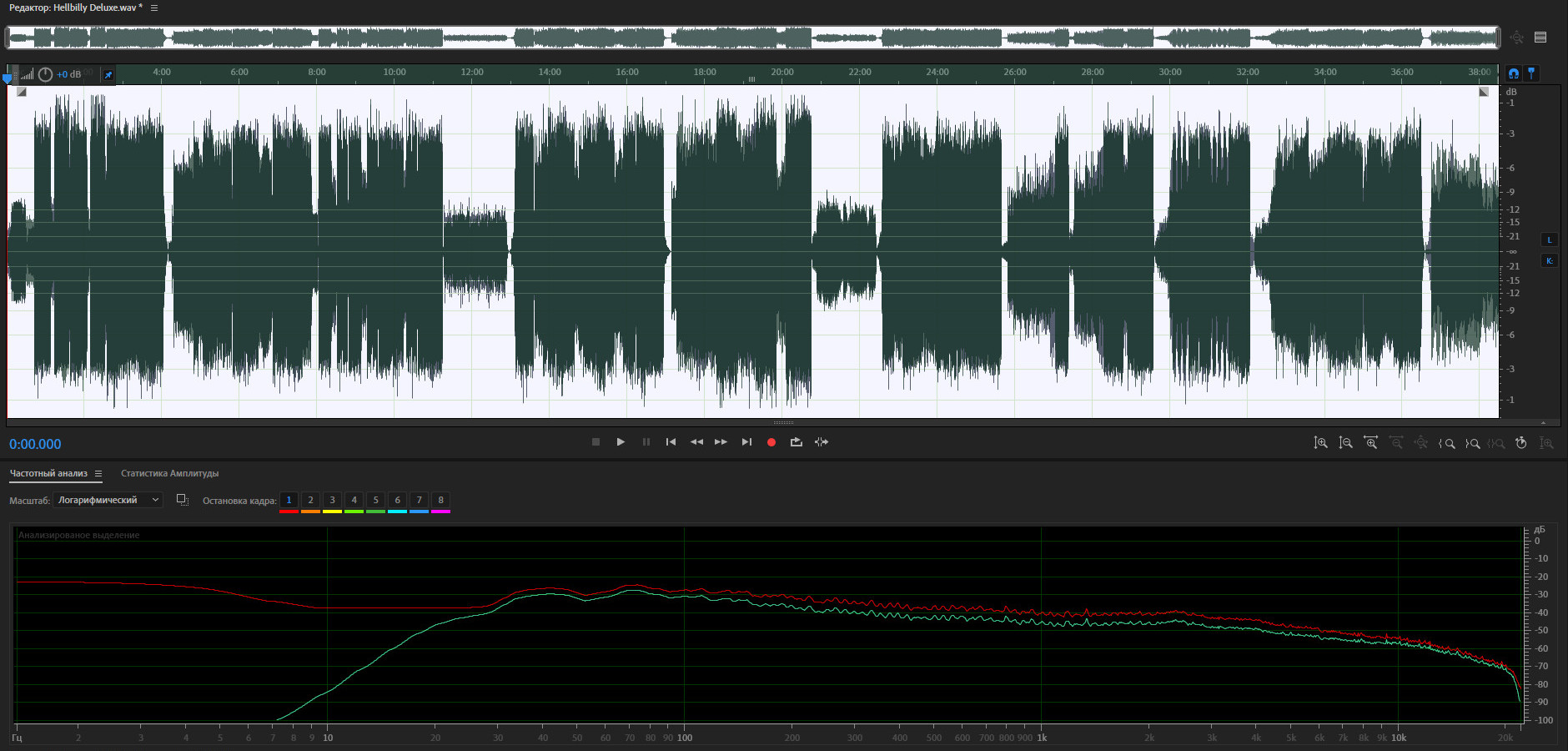Viewport: 1568px width, 751px height.
Task: Toggle the HUD pin icon
Action: 108,75
